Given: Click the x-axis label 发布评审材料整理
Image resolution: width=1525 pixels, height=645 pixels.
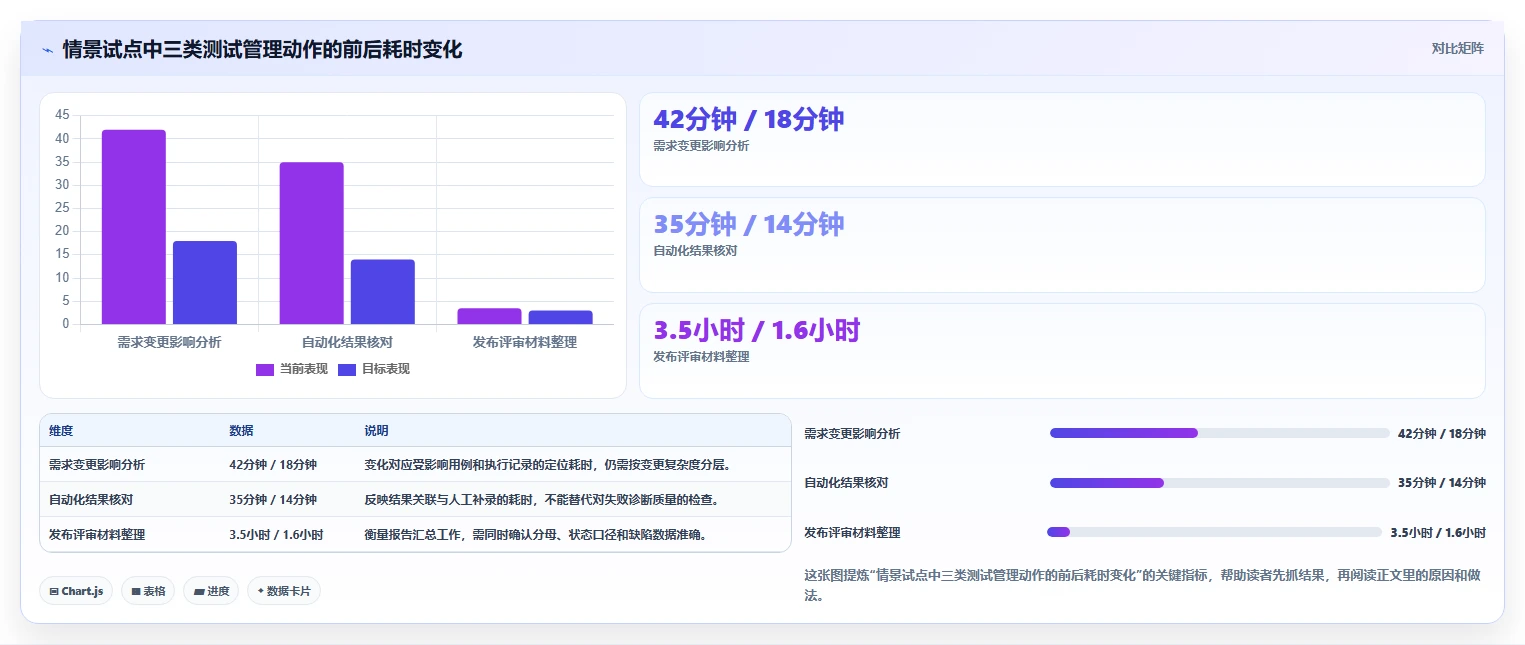Looking at the screenshot, I should pyautogui.click(x=525, y=342).
